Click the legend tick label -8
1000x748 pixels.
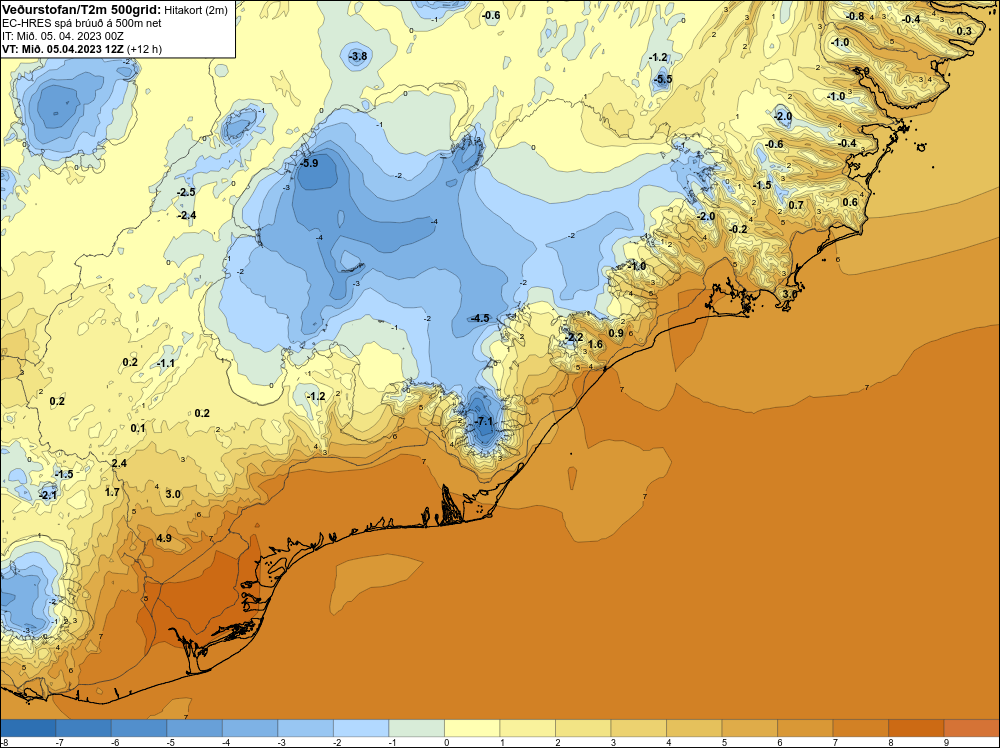[x=4, y=742]
